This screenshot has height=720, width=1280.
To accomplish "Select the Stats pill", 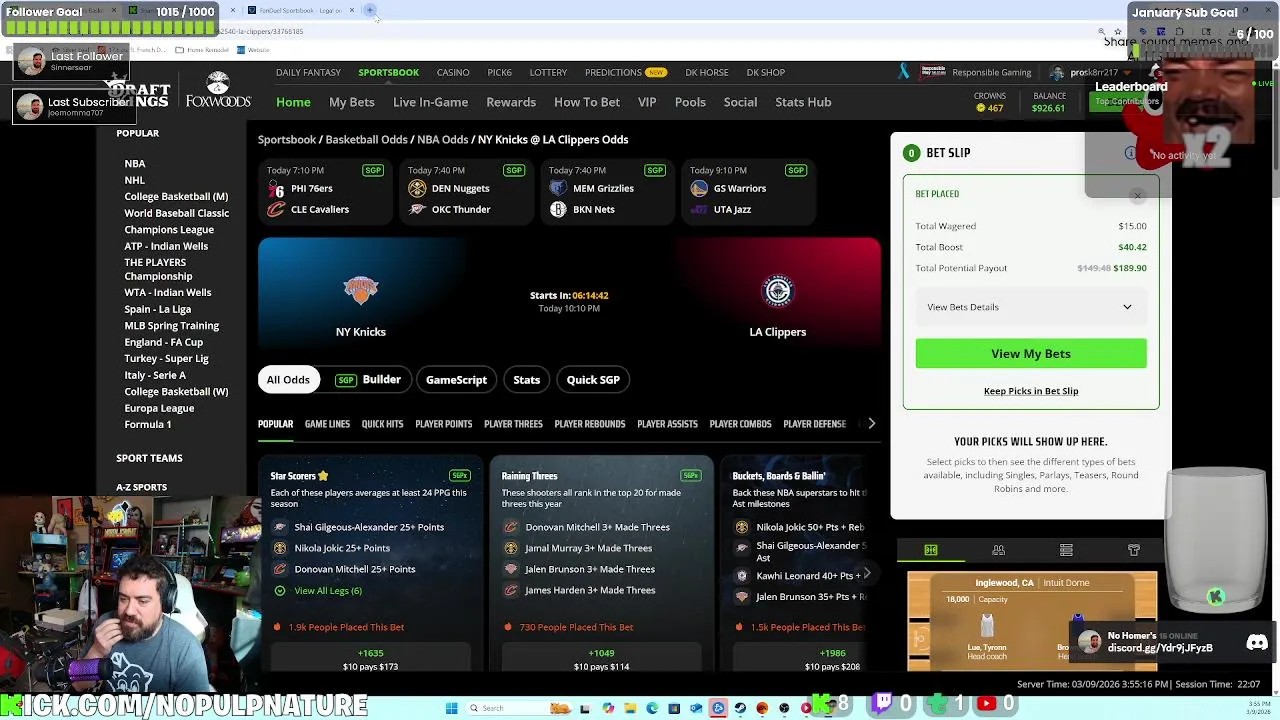I will click(526, 380).
